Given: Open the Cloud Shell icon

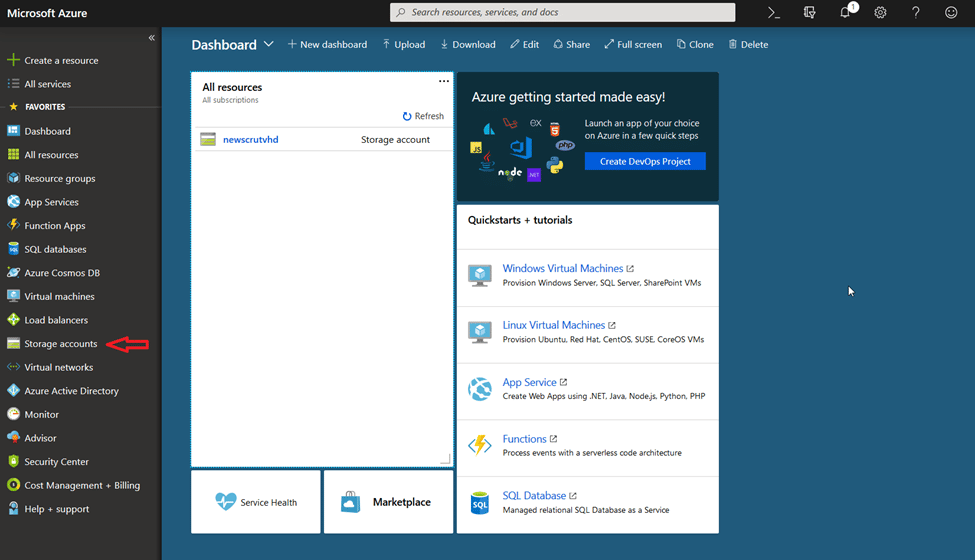Looking at the screenshot, I should [x=774, y=12].
